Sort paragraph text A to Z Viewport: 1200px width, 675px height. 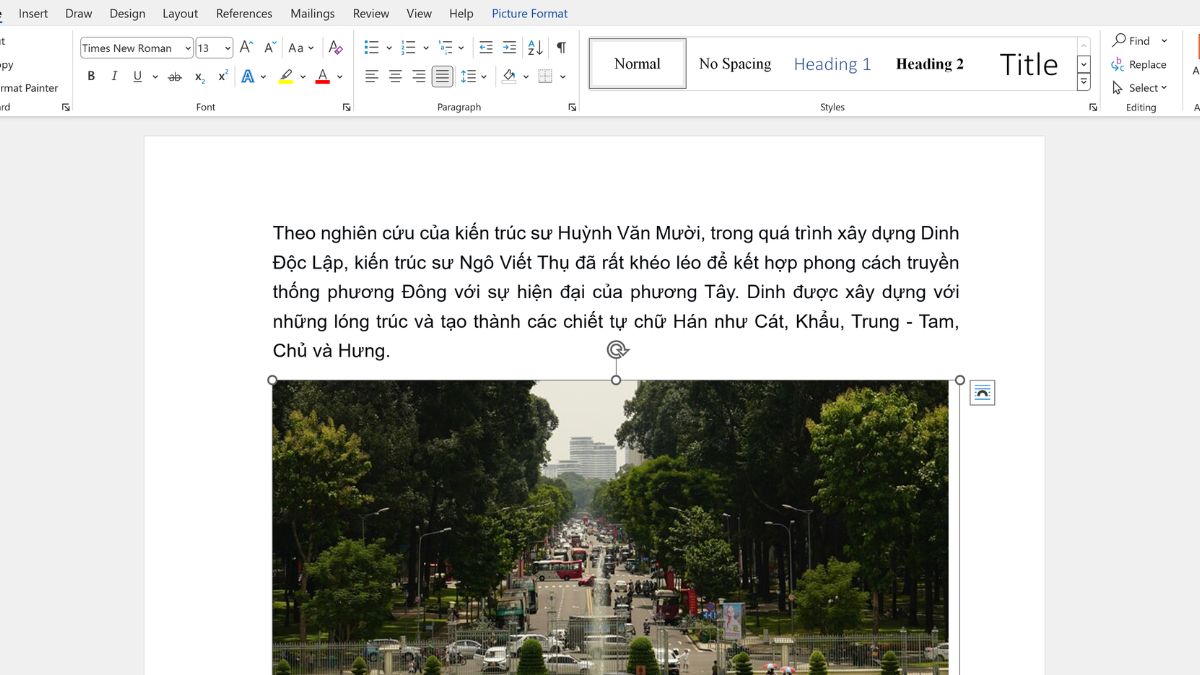coord(535,47)
